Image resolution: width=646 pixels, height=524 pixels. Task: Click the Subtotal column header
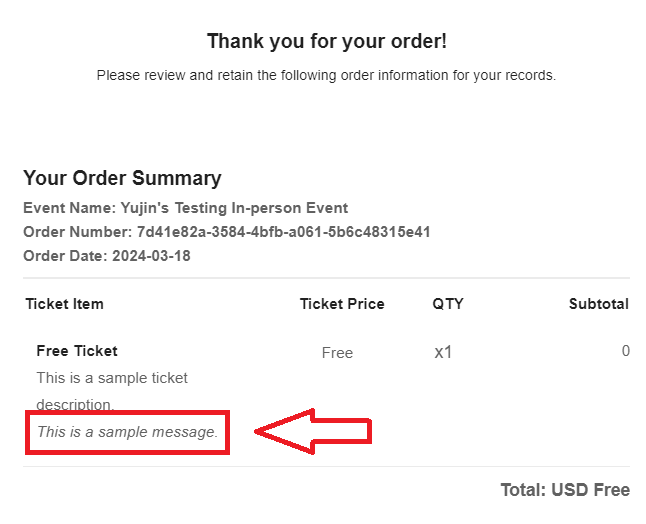(599, 304)
